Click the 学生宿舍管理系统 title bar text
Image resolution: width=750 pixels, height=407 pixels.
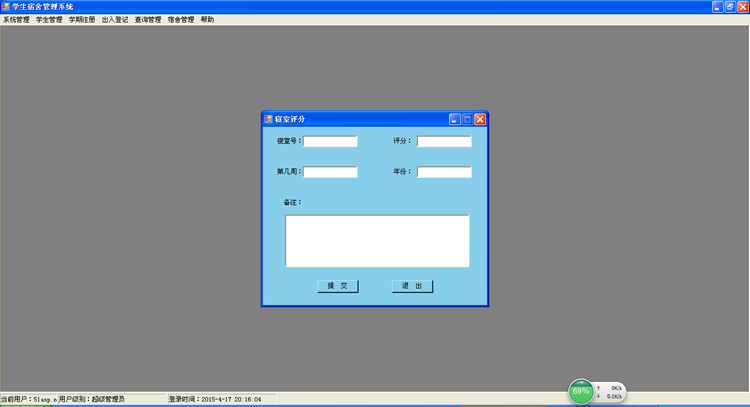(x=43, y=7)
